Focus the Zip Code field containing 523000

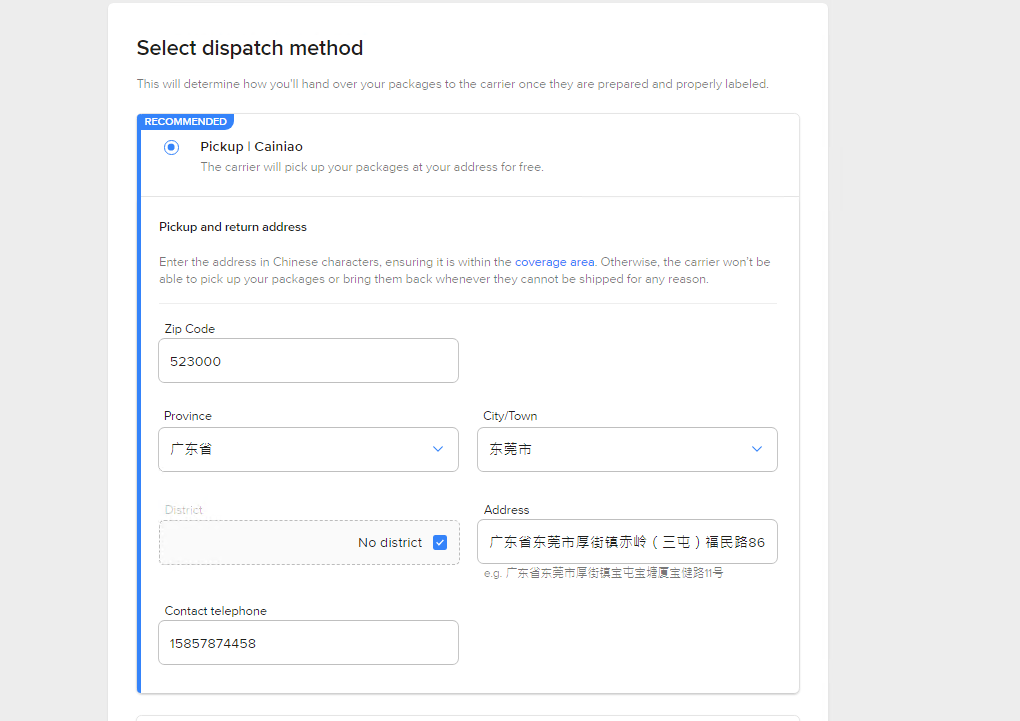coord(308,361)
